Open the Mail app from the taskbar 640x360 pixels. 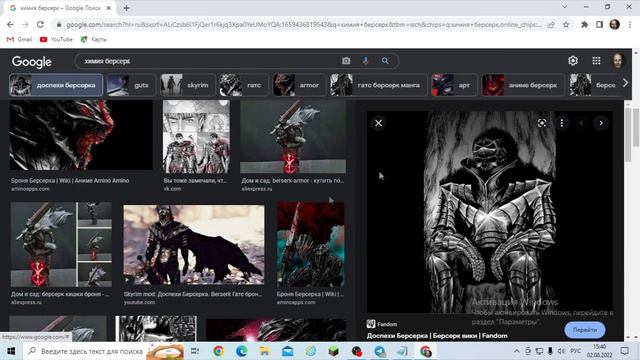(x=287, y=351)
